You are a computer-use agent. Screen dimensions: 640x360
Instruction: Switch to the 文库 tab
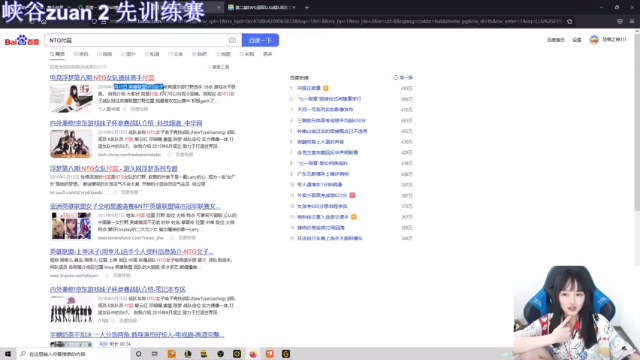coord(176,54)
